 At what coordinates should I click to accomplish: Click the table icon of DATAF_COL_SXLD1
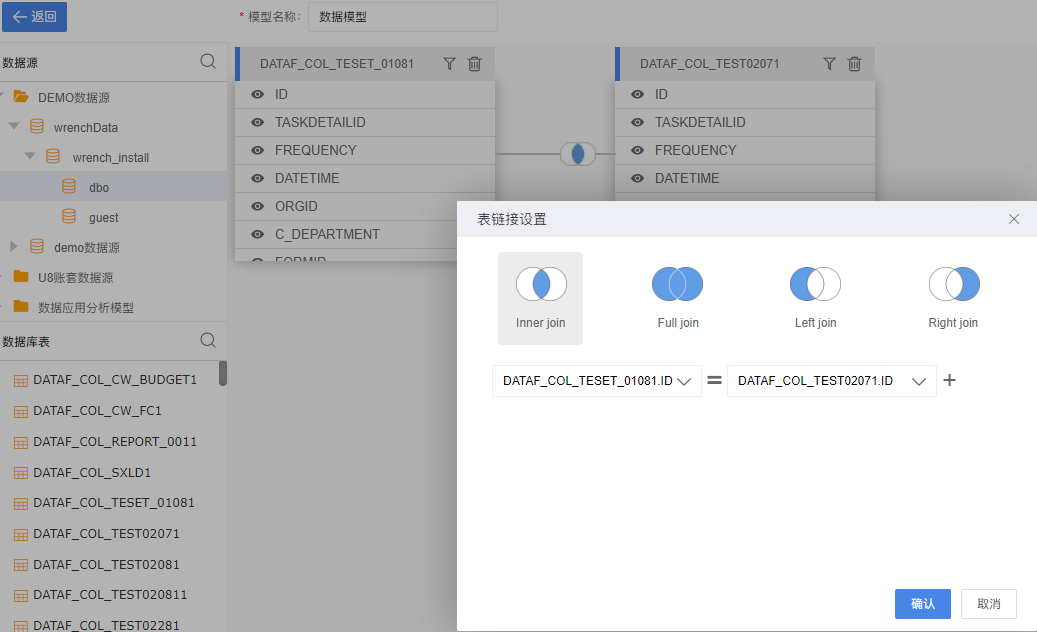pos(21,473)
